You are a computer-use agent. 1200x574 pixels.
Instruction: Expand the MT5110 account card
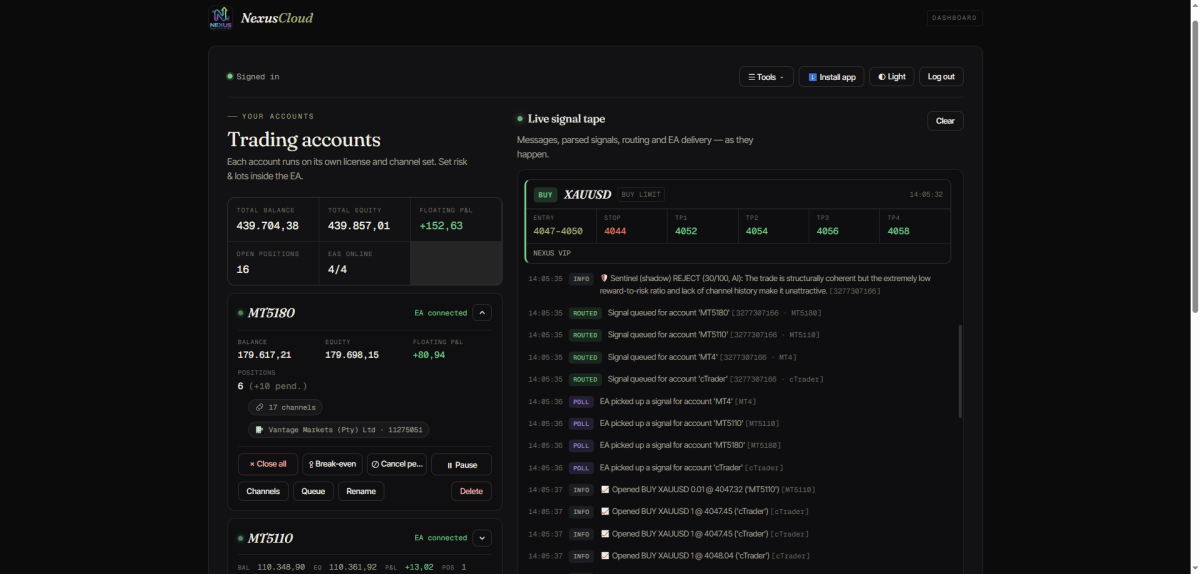[482, 538]
